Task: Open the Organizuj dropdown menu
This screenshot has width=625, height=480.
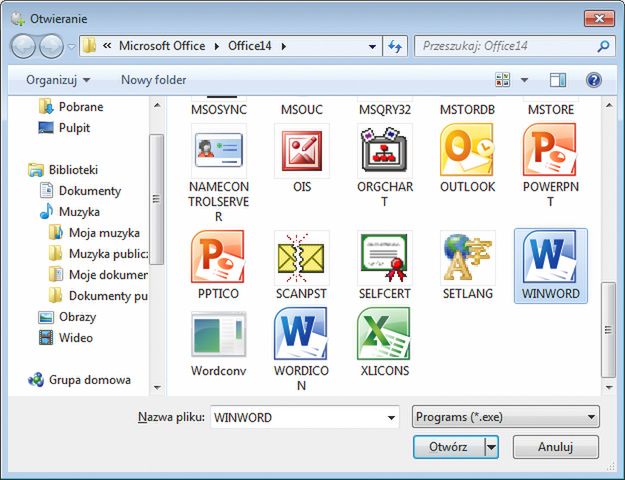Action: (58, 80)
